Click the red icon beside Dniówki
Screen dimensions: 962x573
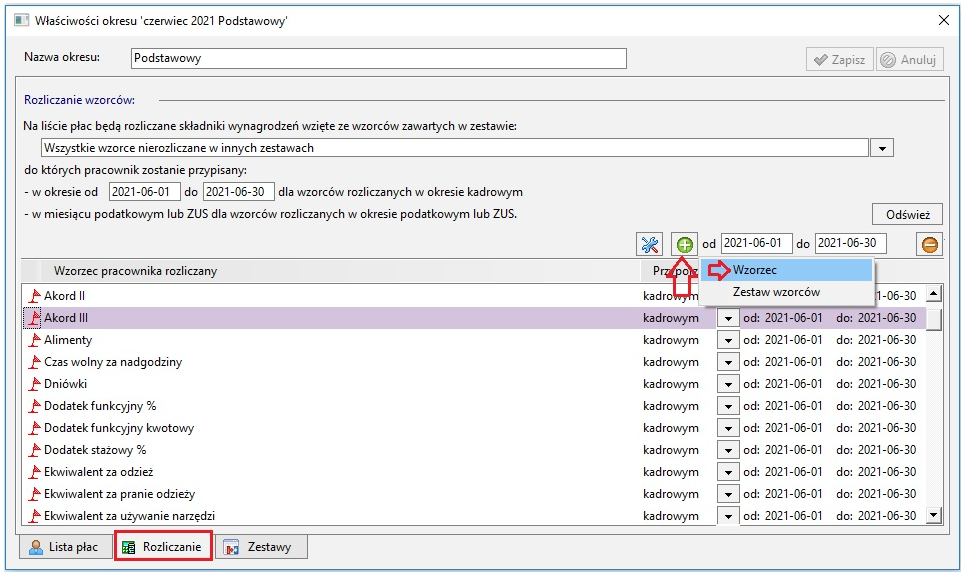pos(35,384)
